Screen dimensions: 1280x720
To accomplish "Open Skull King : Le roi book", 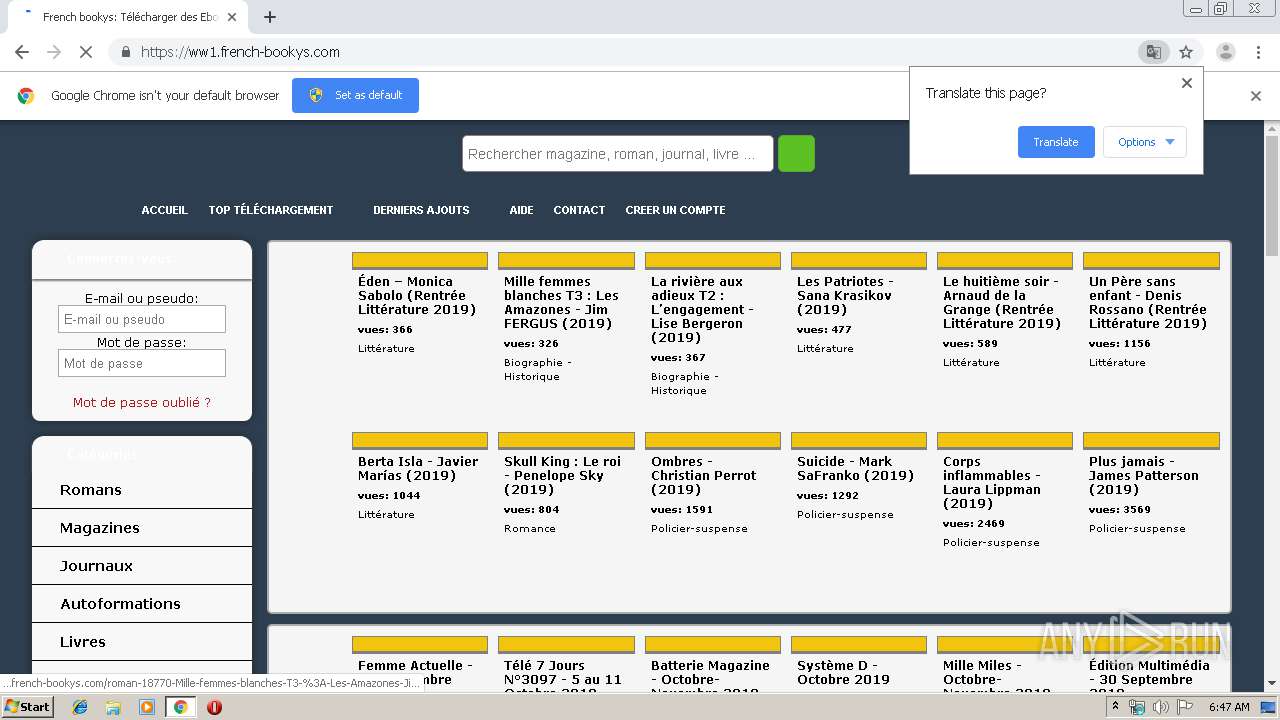I will [x=562, y=475].
